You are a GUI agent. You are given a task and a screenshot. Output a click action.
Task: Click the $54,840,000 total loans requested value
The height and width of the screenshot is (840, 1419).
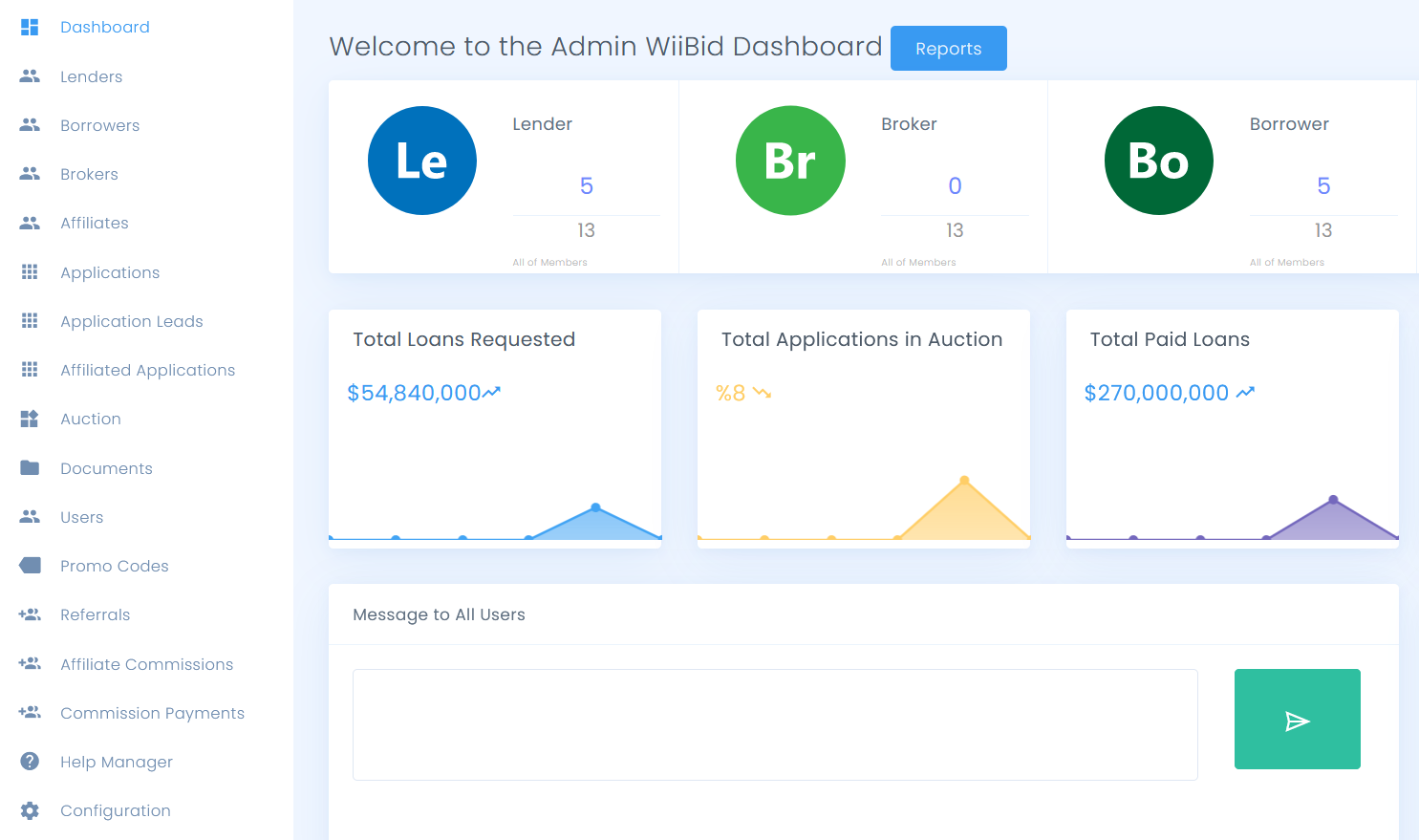415,393
